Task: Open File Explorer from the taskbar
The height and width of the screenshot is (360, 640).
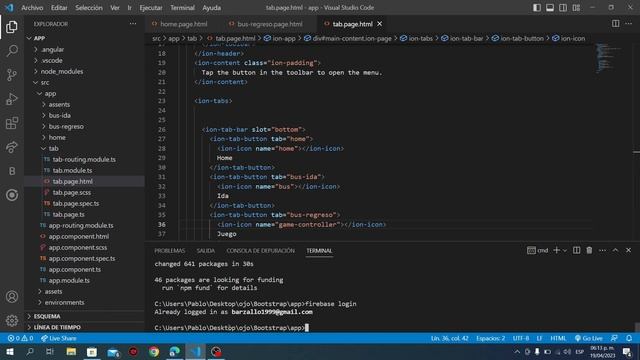Action: [x=71, y=352]
